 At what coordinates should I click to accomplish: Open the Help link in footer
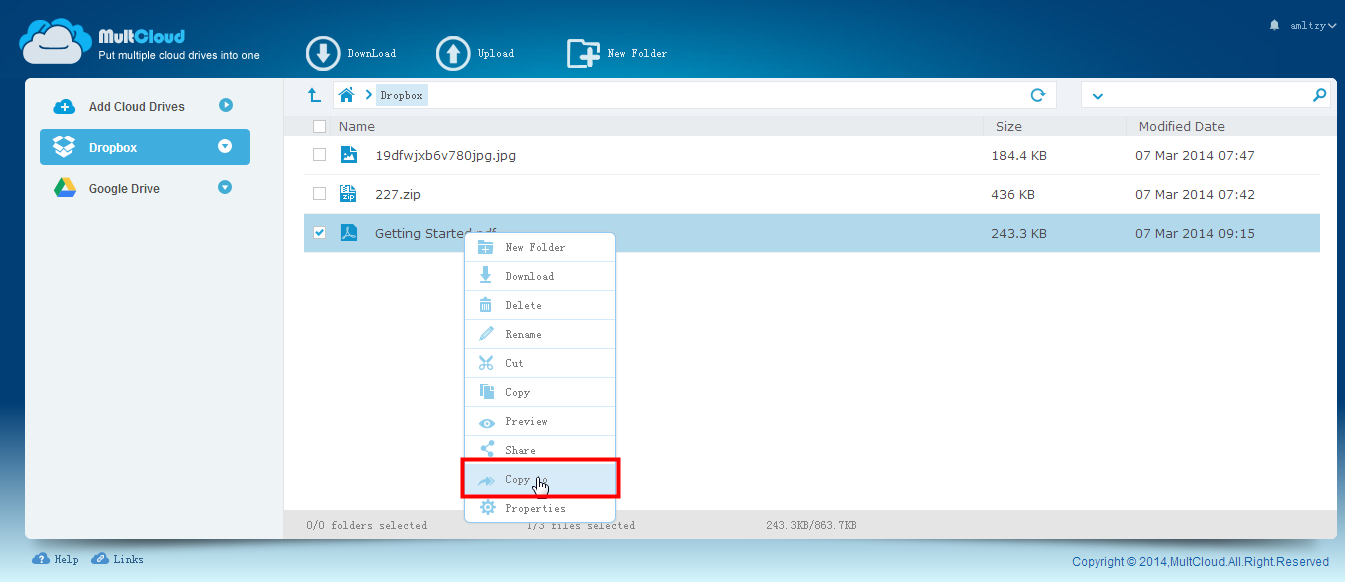pyautogui.click(x=67, y=559)
